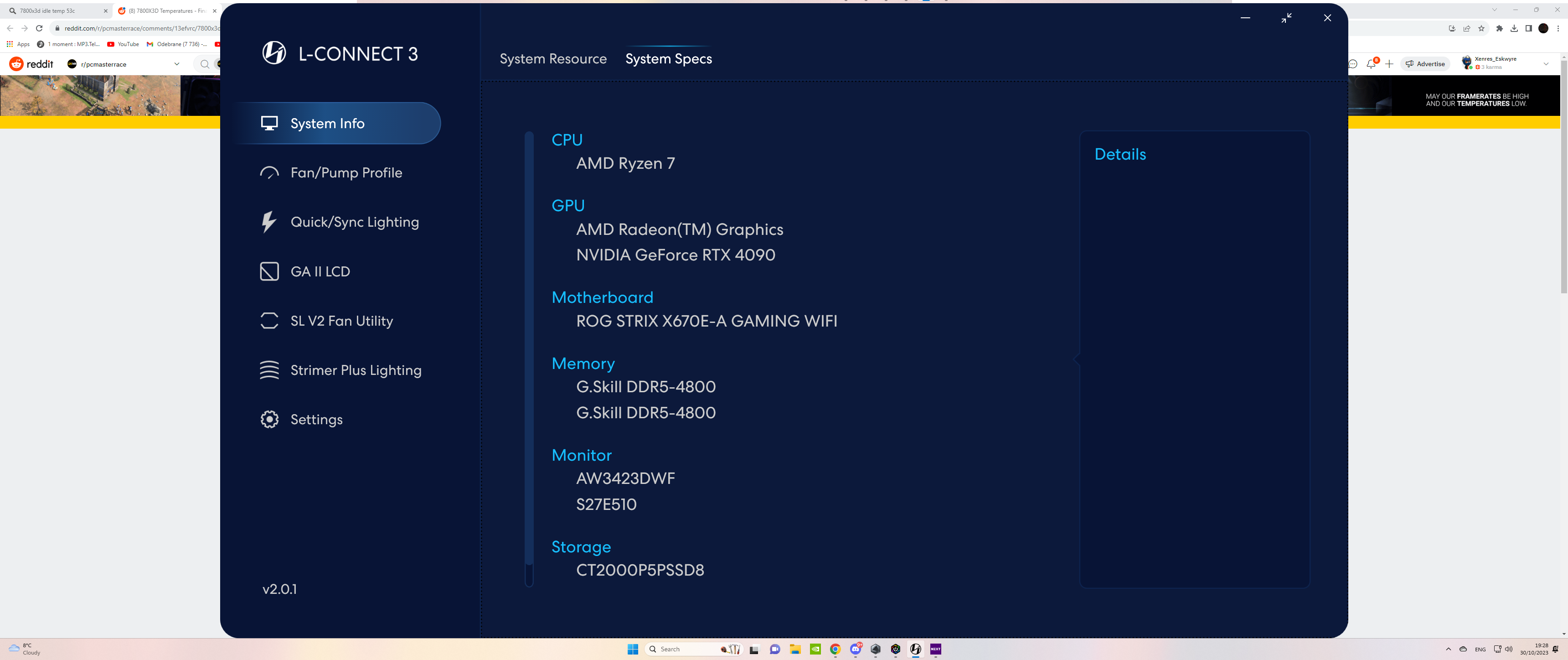Close the 7800X3D Temperatures reddit tab
The image size is (1568, 660).
tap(214, 10)
